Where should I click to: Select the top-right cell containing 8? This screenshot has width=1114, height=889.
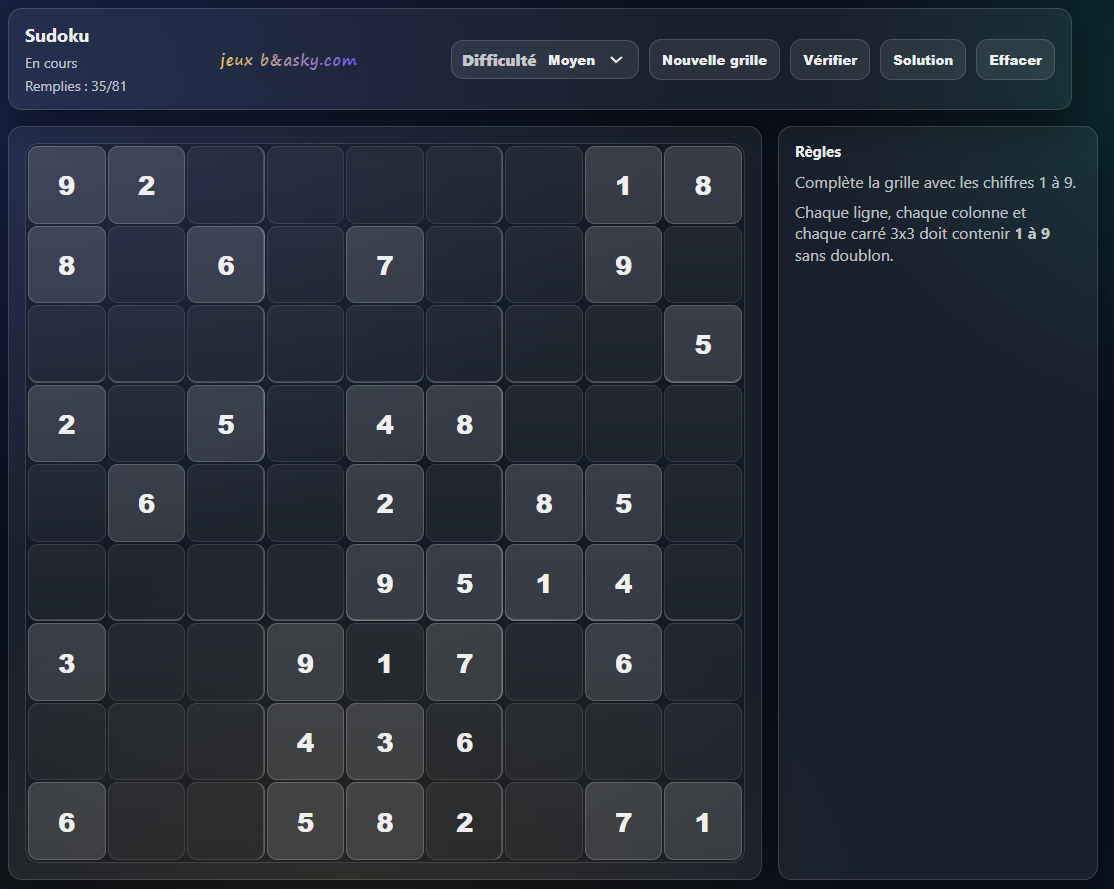[703, 185]
